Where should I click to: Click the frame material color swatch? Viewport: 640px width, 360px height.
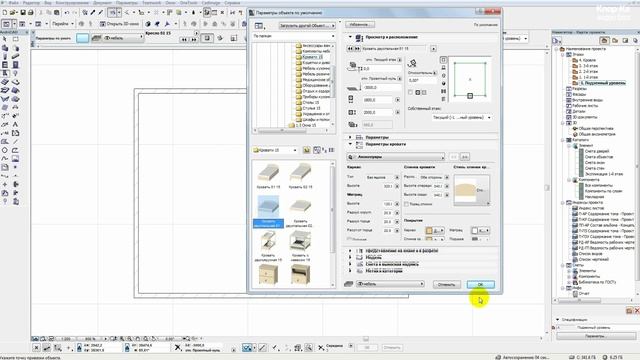tap(429, 231)
